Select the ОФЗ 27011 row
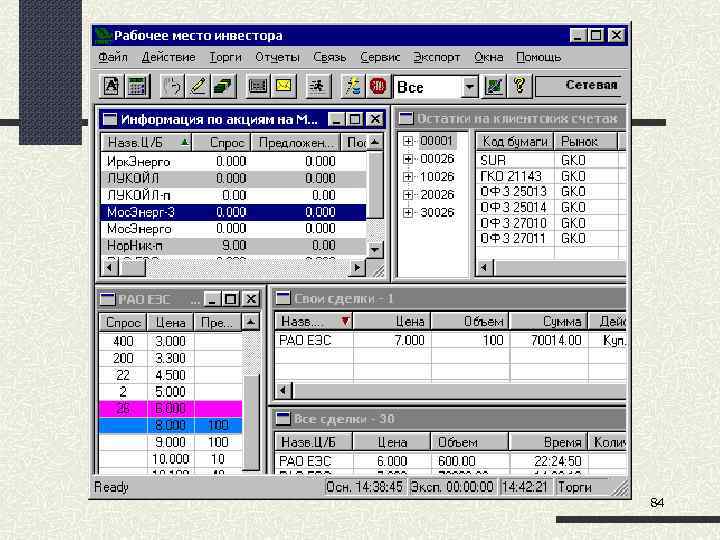The image size is (720, 540). click(551, 238)
